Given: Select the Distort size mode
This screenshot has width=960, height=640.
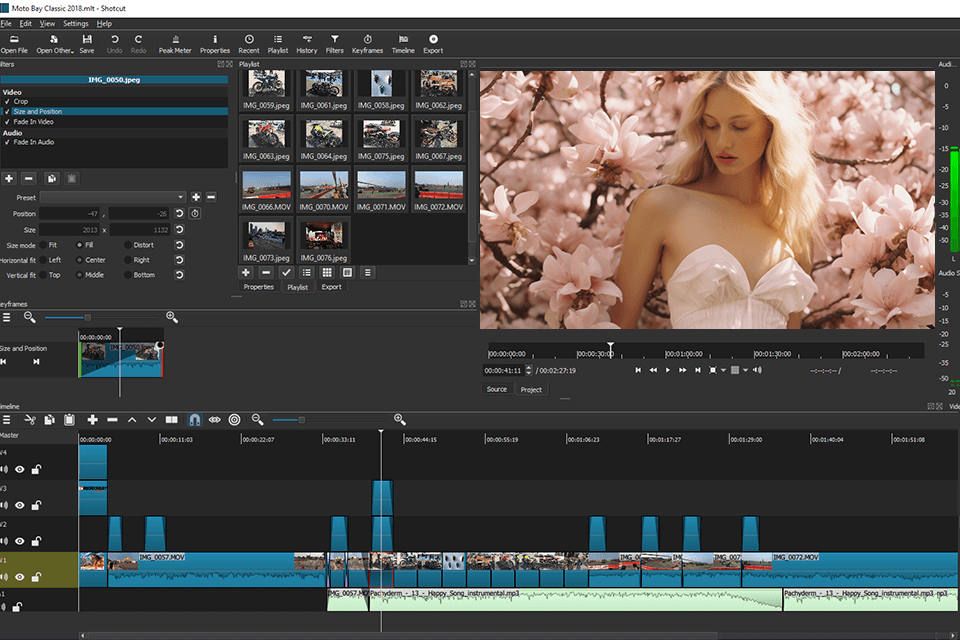Looking at the screenshot, I should click(127, 245).
